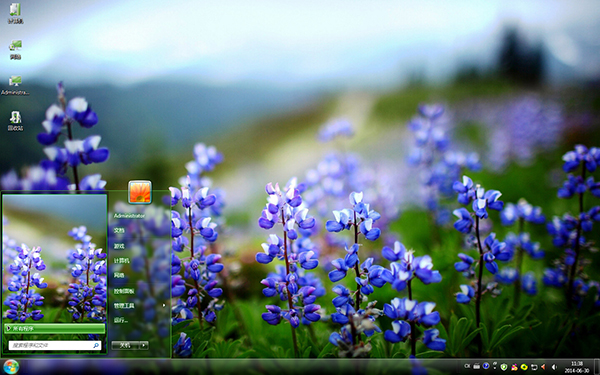Open the 网络 (Network) desktop icon
The image size is (600, 375).
pos(15,49)
